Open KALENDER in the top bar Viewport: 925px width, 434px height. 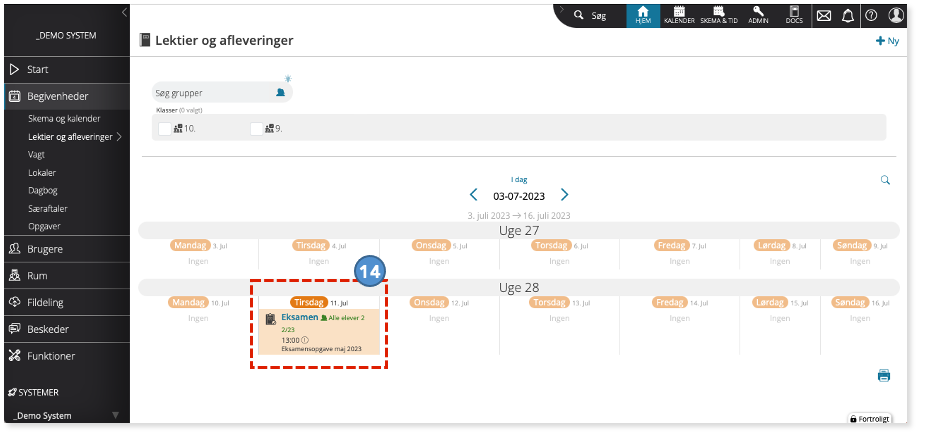[679, 16]
